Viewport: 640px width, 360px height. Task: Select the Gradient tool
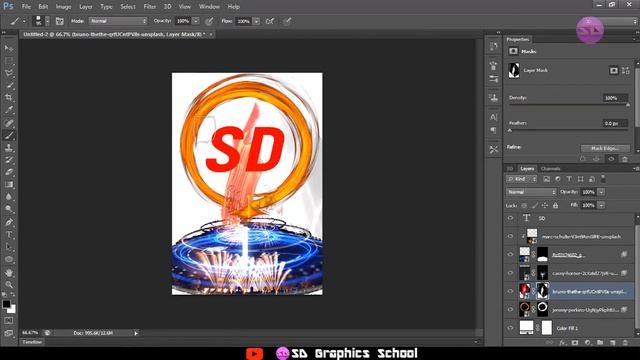click(9, 184)
